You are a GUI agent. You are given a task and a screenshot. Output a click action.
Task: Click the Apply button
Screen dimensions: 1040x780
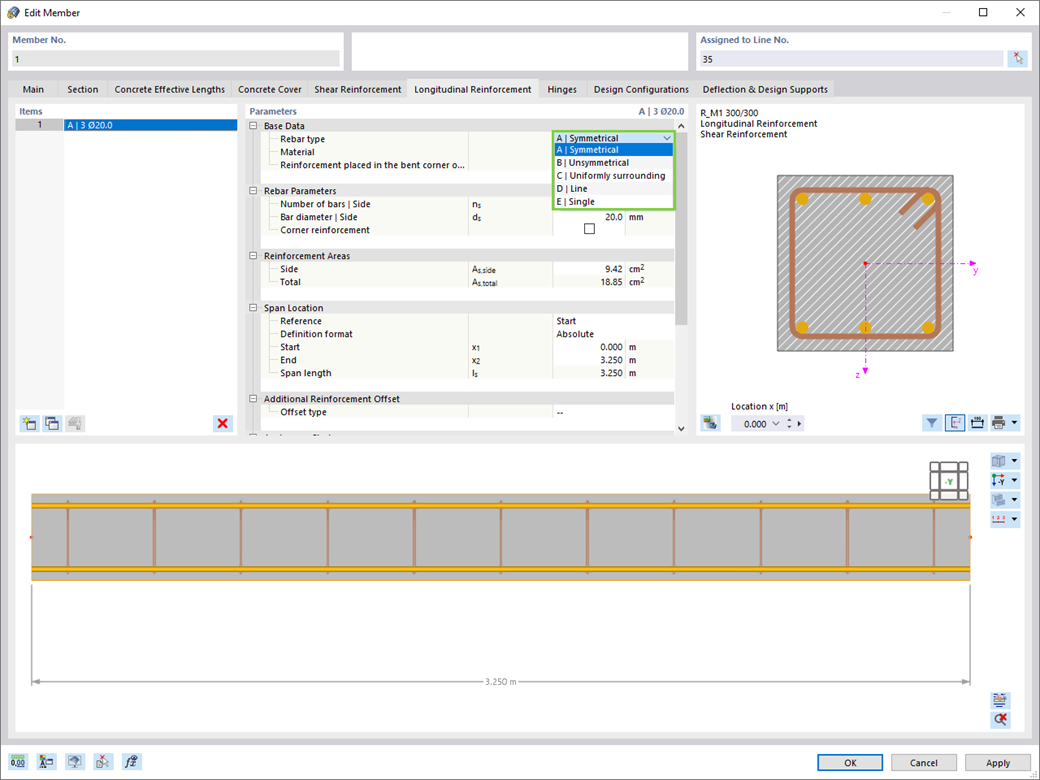pyautogui.click(x=998, y=763)
